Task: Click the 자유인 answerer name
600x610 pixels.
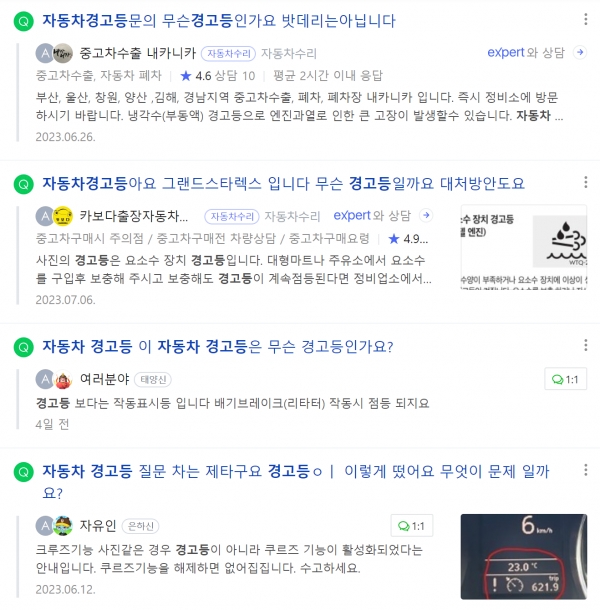Action: click(x=98, y=526)
